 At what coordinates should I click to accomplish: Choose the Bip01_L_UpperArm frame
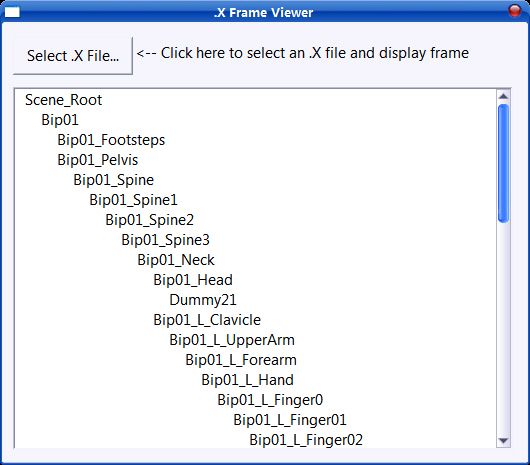[232, 340]
